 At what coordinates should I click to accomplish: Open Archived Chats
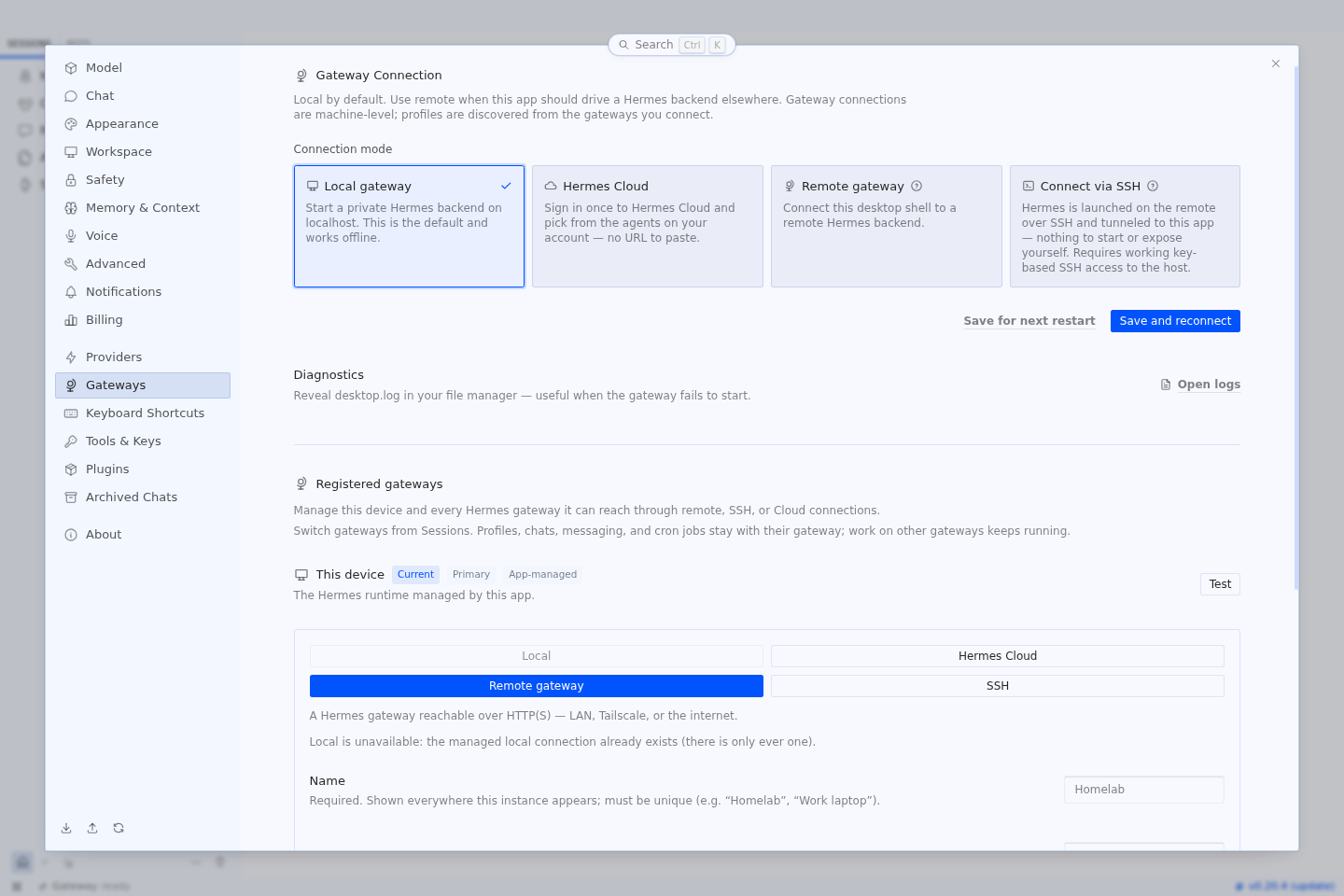click(142, 497)
